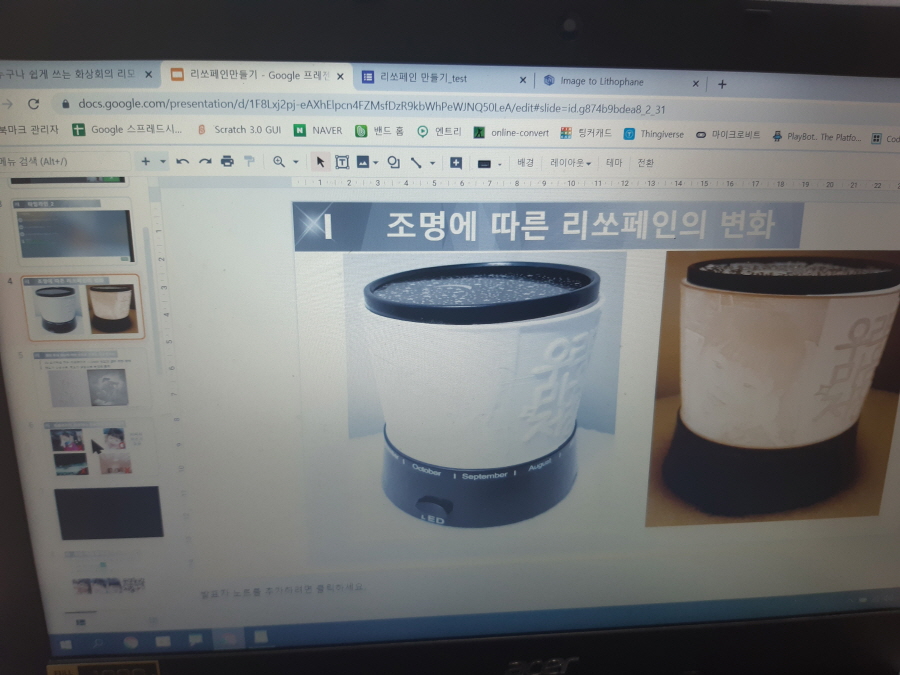Select slide 4 thumbnail with two lamps
The width and height of the screenshot is (900, 675).
84,308
